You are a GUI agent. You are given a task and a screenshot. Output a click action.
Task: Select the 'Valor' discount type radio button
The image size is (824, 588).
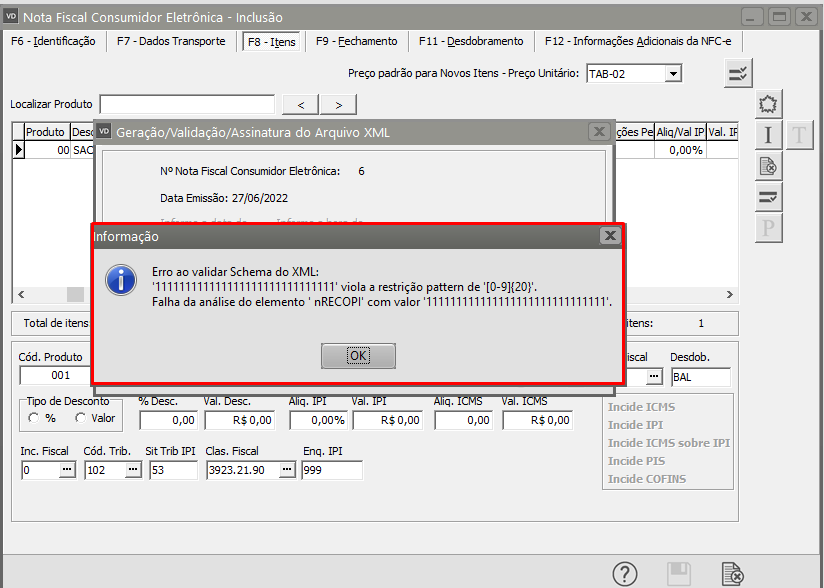pos(80,419)
